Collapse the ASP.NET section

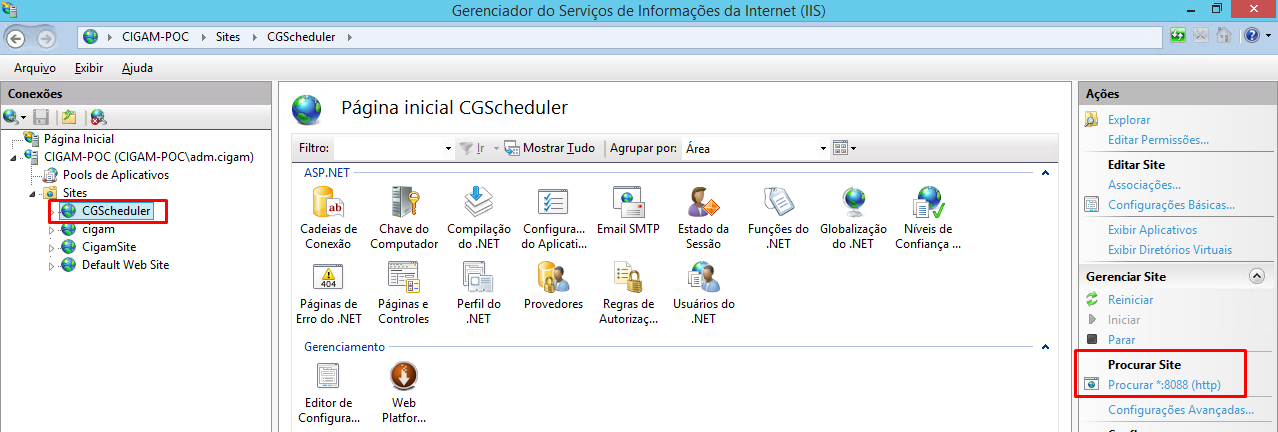click(1045, 173)
